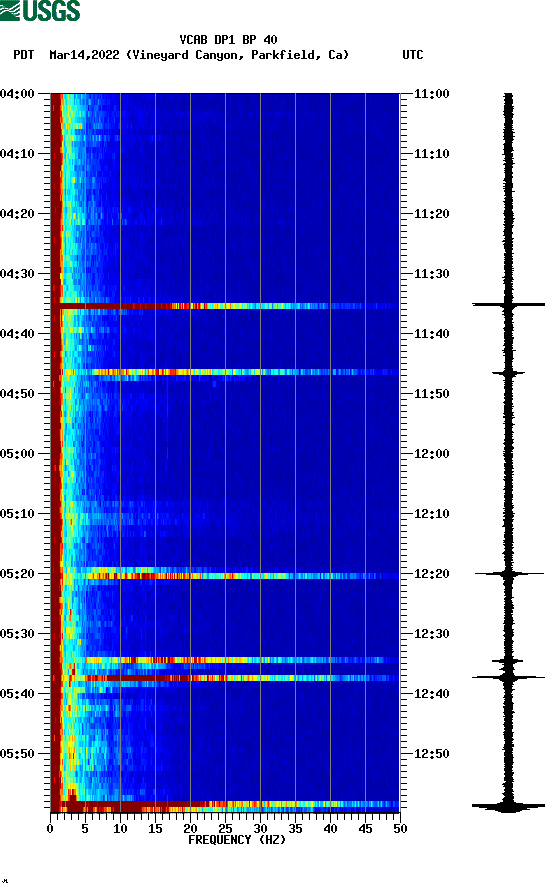
Task: Click the spectrogram event band near 05:37
Action: 225,678
